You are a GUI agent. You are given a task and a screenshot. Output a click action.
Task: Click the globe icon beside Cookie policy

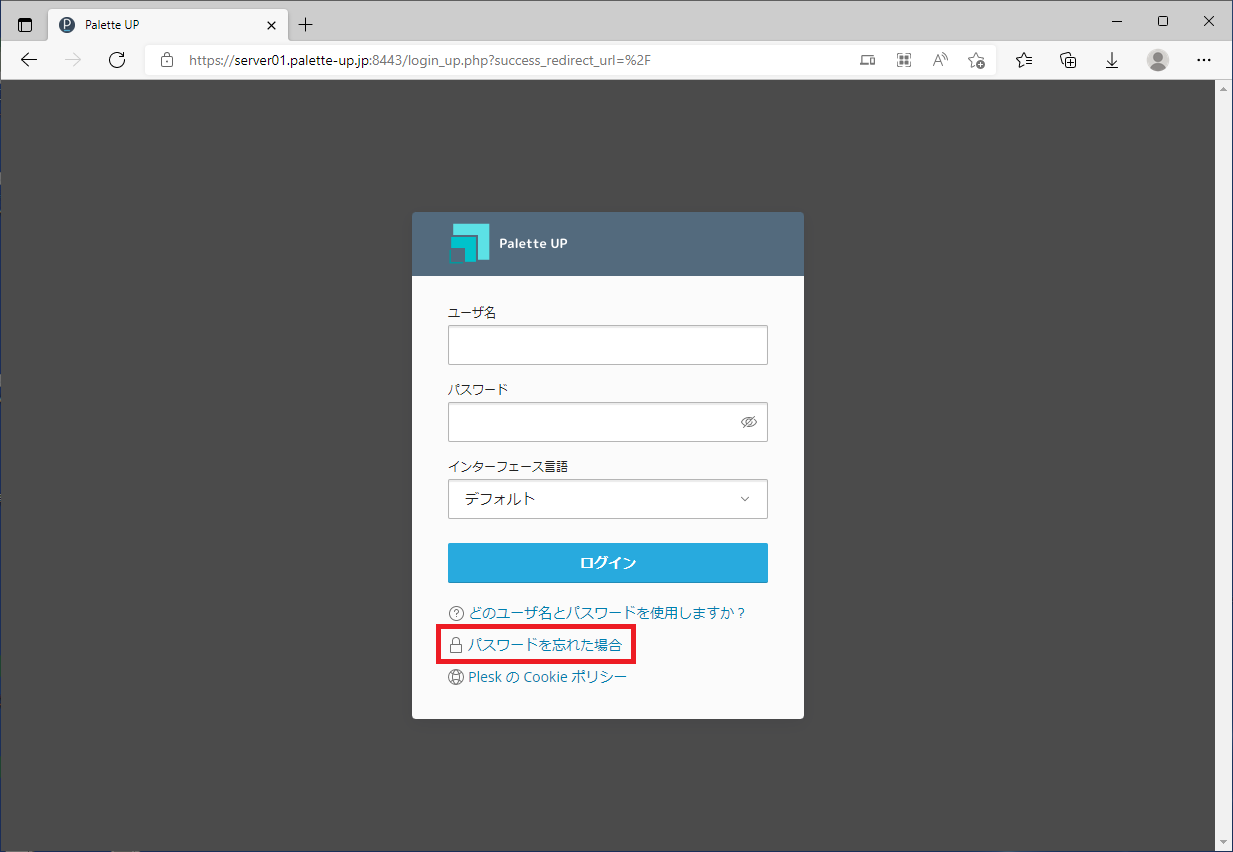[x=456, y=677]
